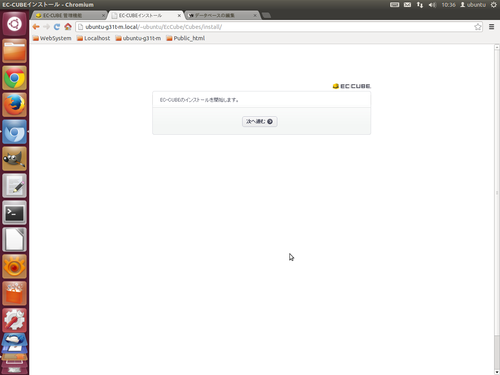Close the EC-CUBEインストール tab
This screenshot has width=500, height=375.
pos(179,15)
